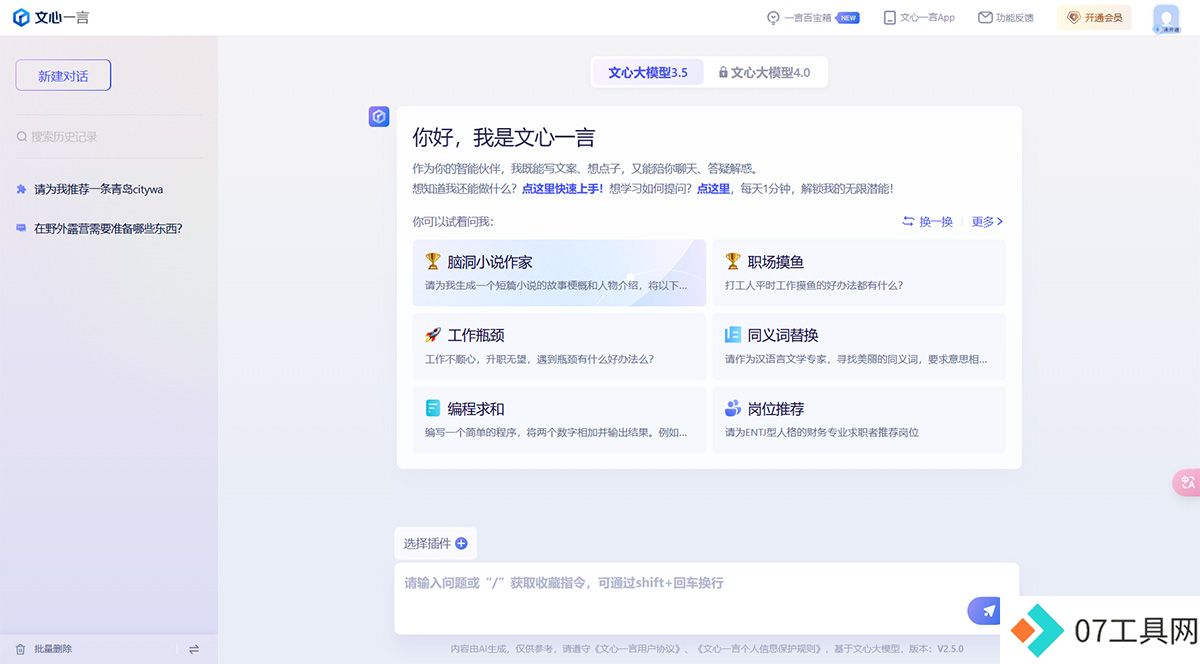Click the rocket icon on 工作瓶颈
Viewport: 1200px width, 664px height.
tap(433, 335)
